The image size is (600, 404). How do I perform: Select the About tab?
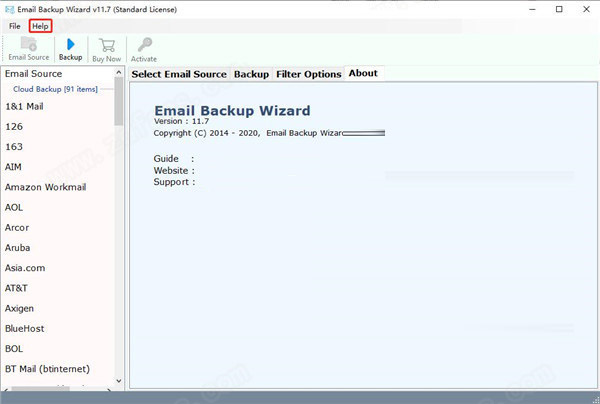363,74
